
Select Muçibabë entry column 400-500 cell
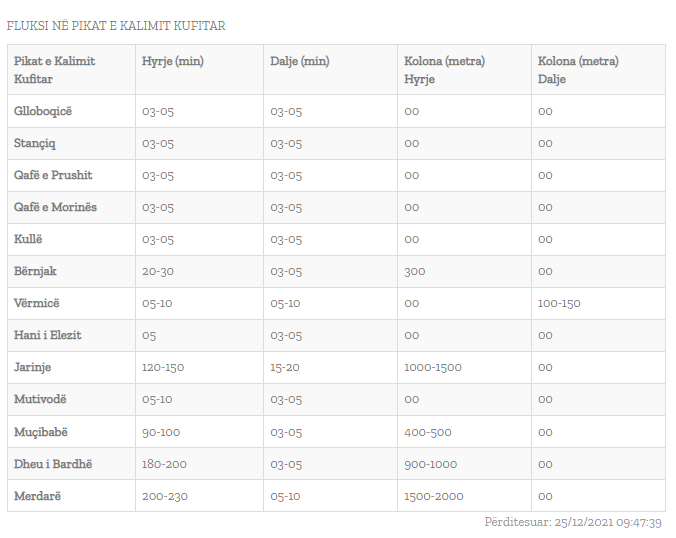(x=428, y=431)
